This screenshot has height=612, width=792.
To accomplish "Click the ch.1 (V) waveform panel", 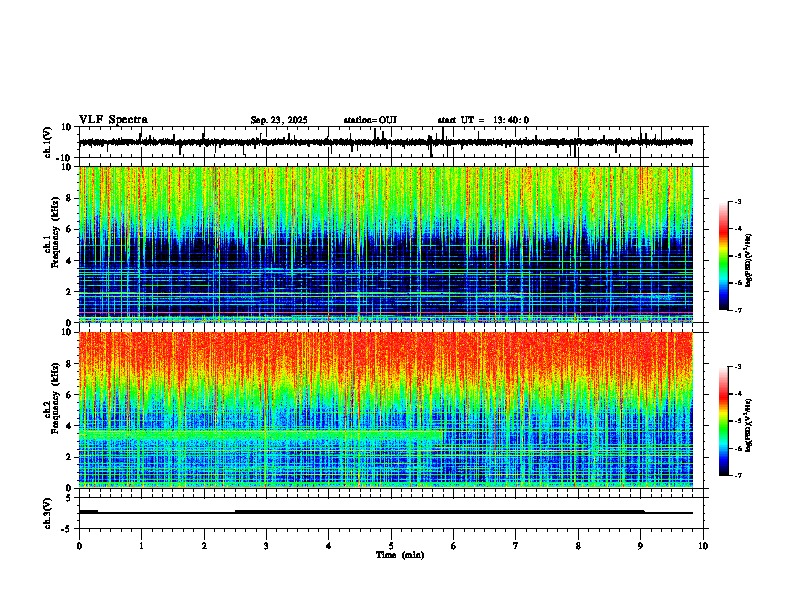I will tap(393, 142).
